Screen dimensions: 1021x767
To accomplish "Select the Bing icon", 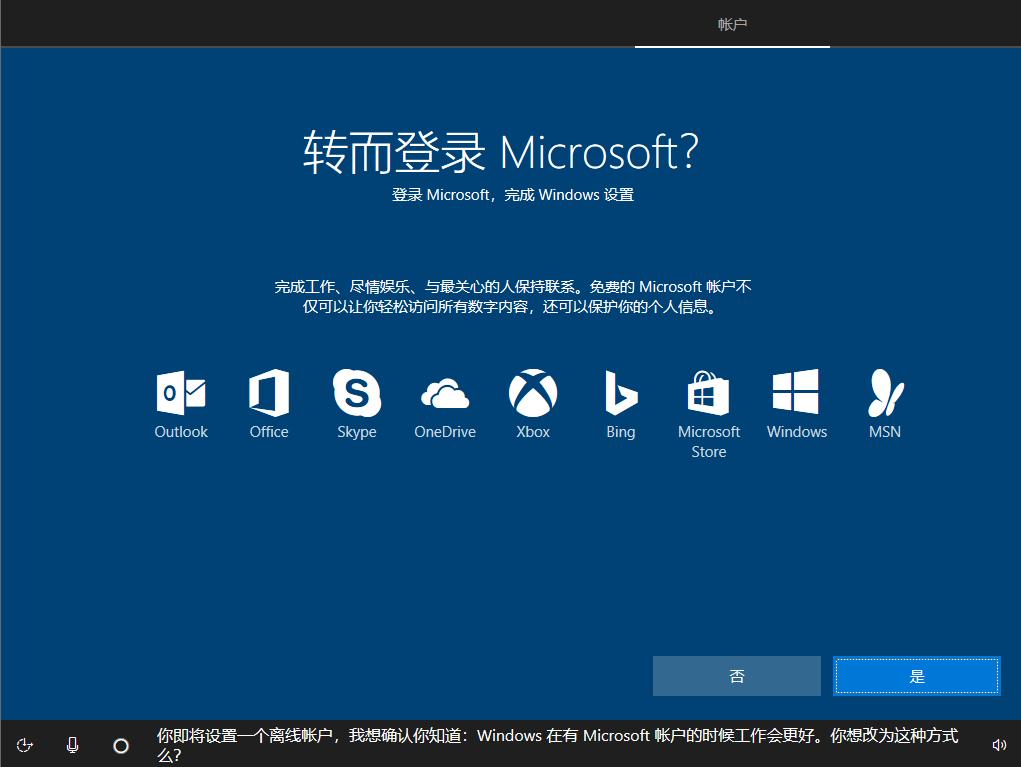I will click(620, 393).
